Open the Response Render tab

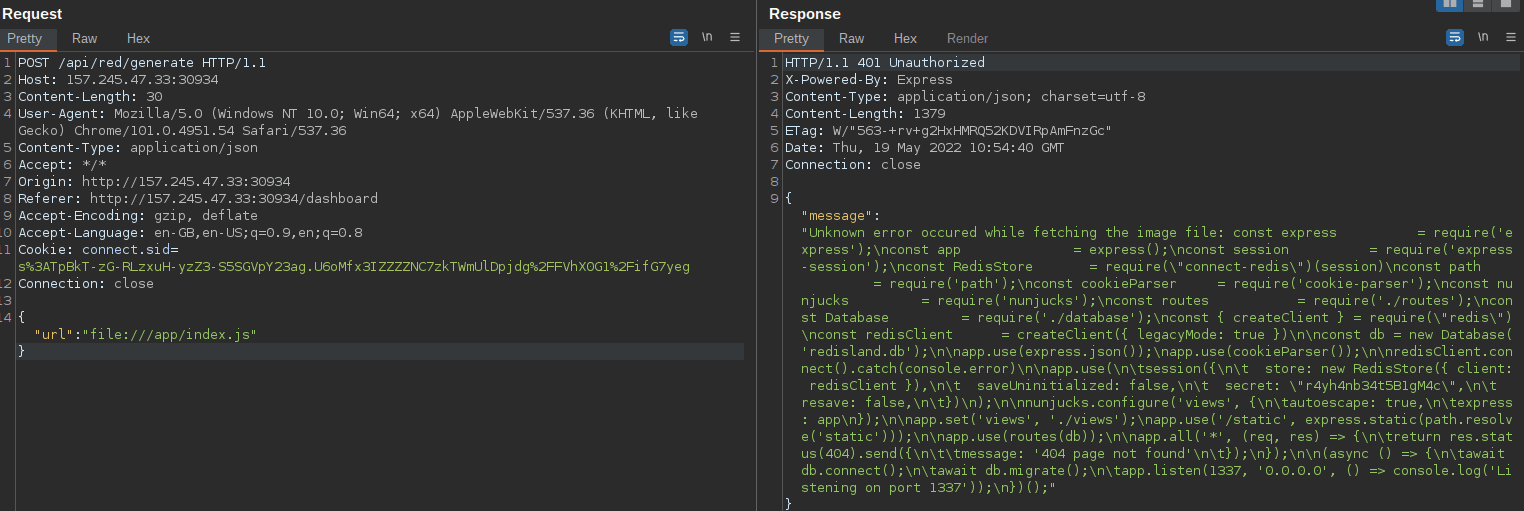point(967,38)
